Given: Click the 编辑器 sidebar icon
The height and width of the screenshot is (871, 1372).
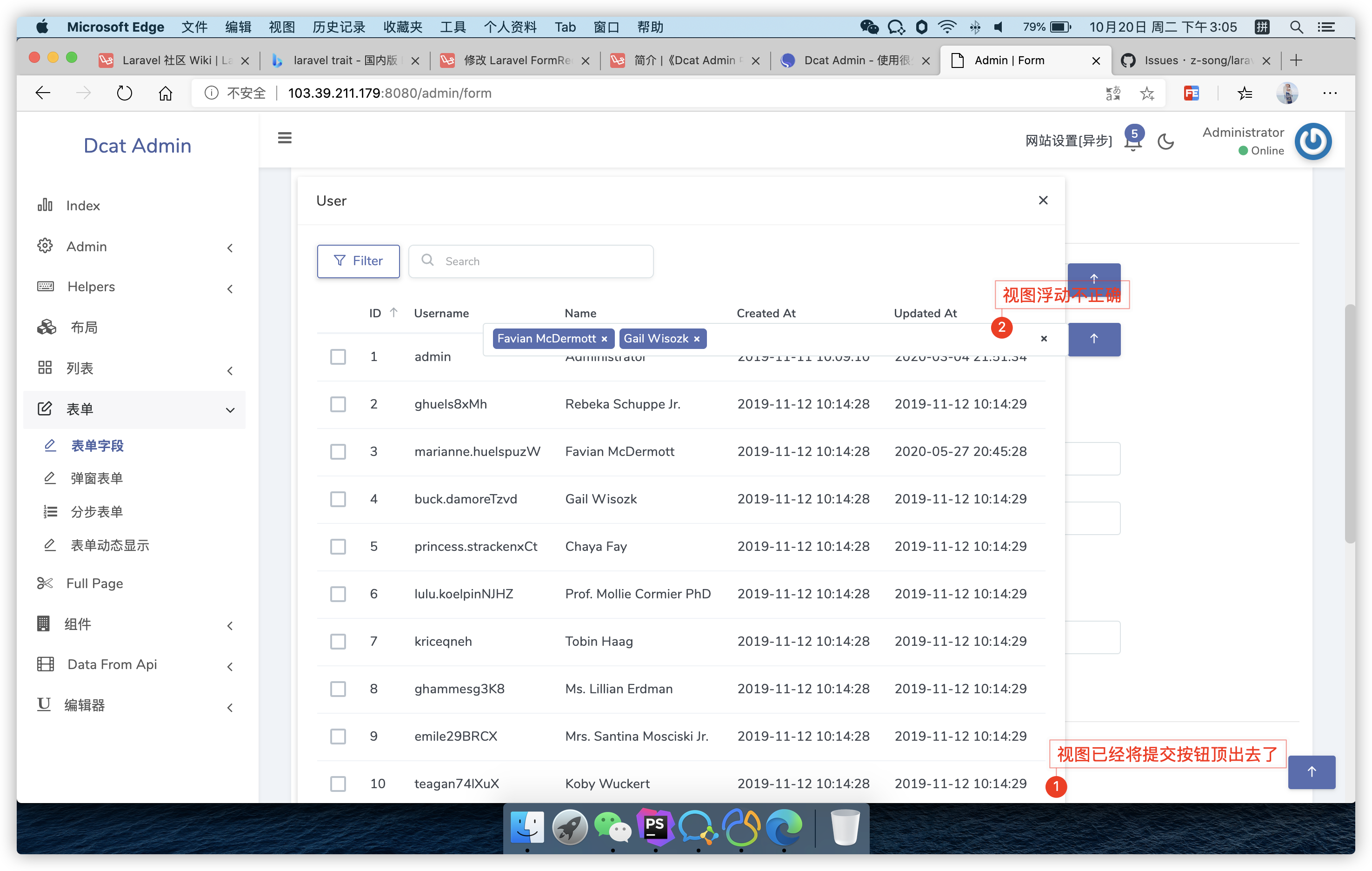Looking at the screenshot, I should coord(44,705).
